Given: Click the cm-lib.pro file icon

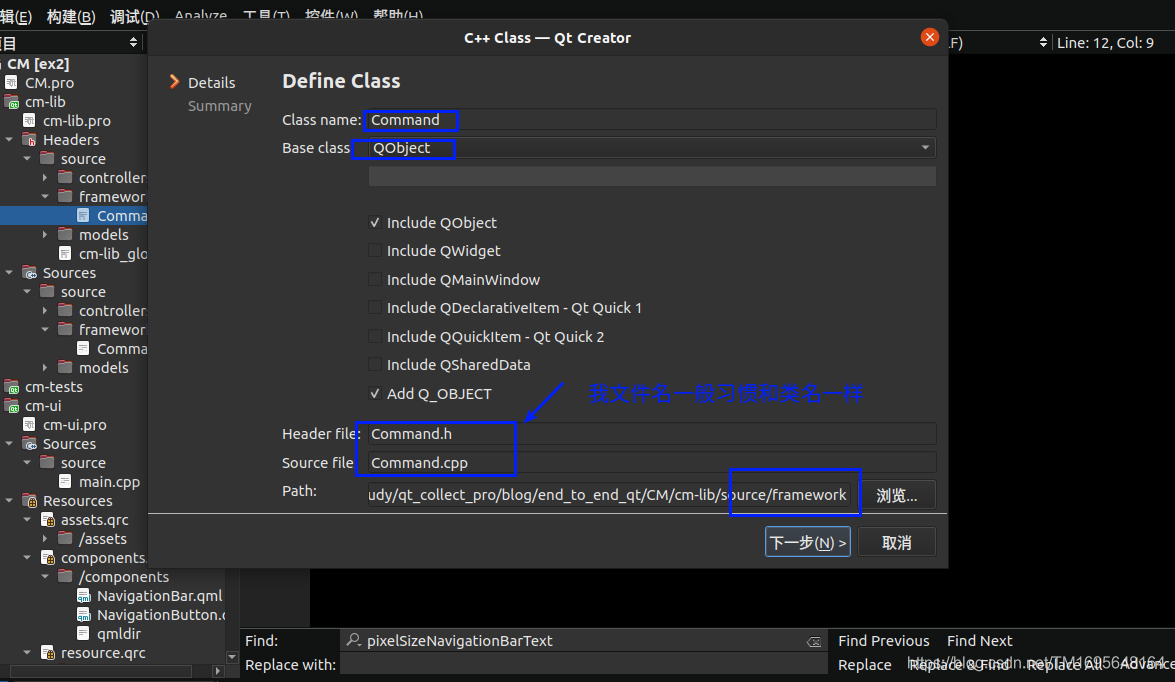Looking at the screenshot, I should click(29, 121).
